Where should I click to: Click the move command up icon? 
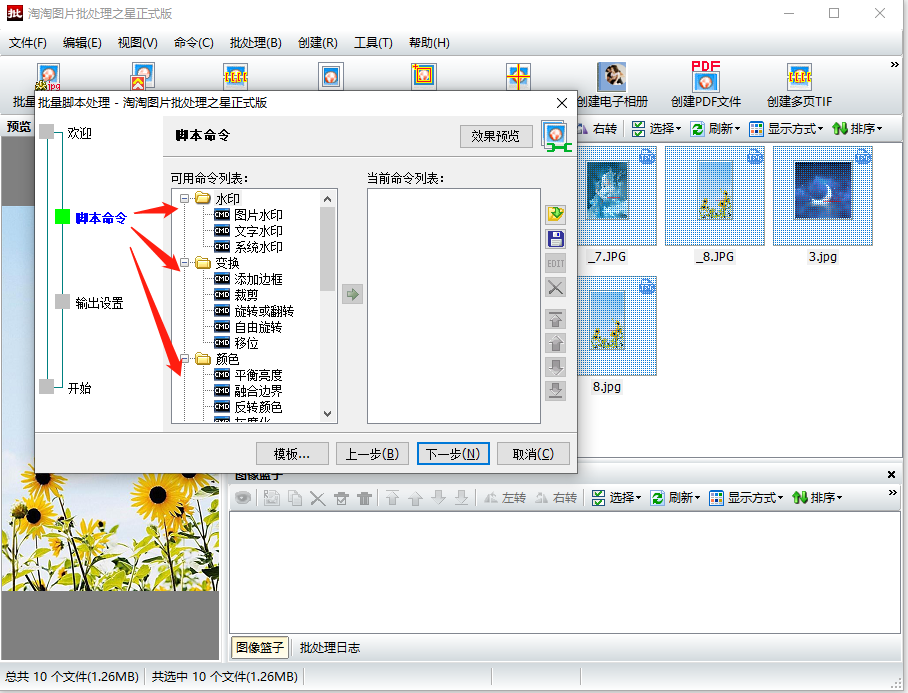555,343
